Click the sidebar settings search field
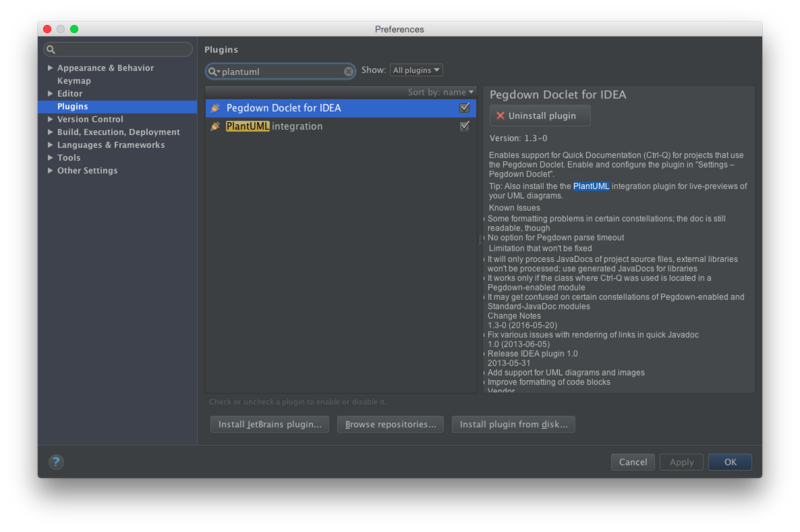800x532 pixels. (118, 49)
